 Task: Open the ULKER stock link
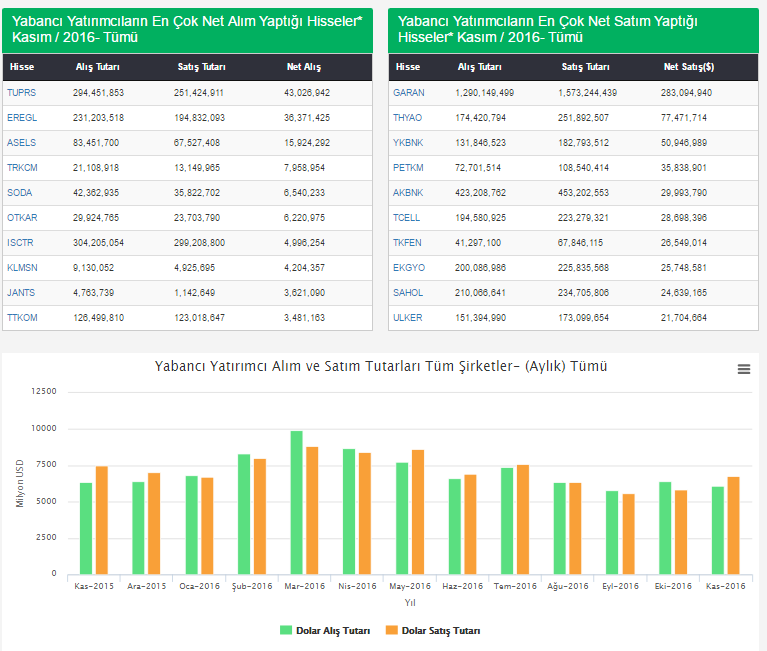pyautogui.click(x=407, y=317)
